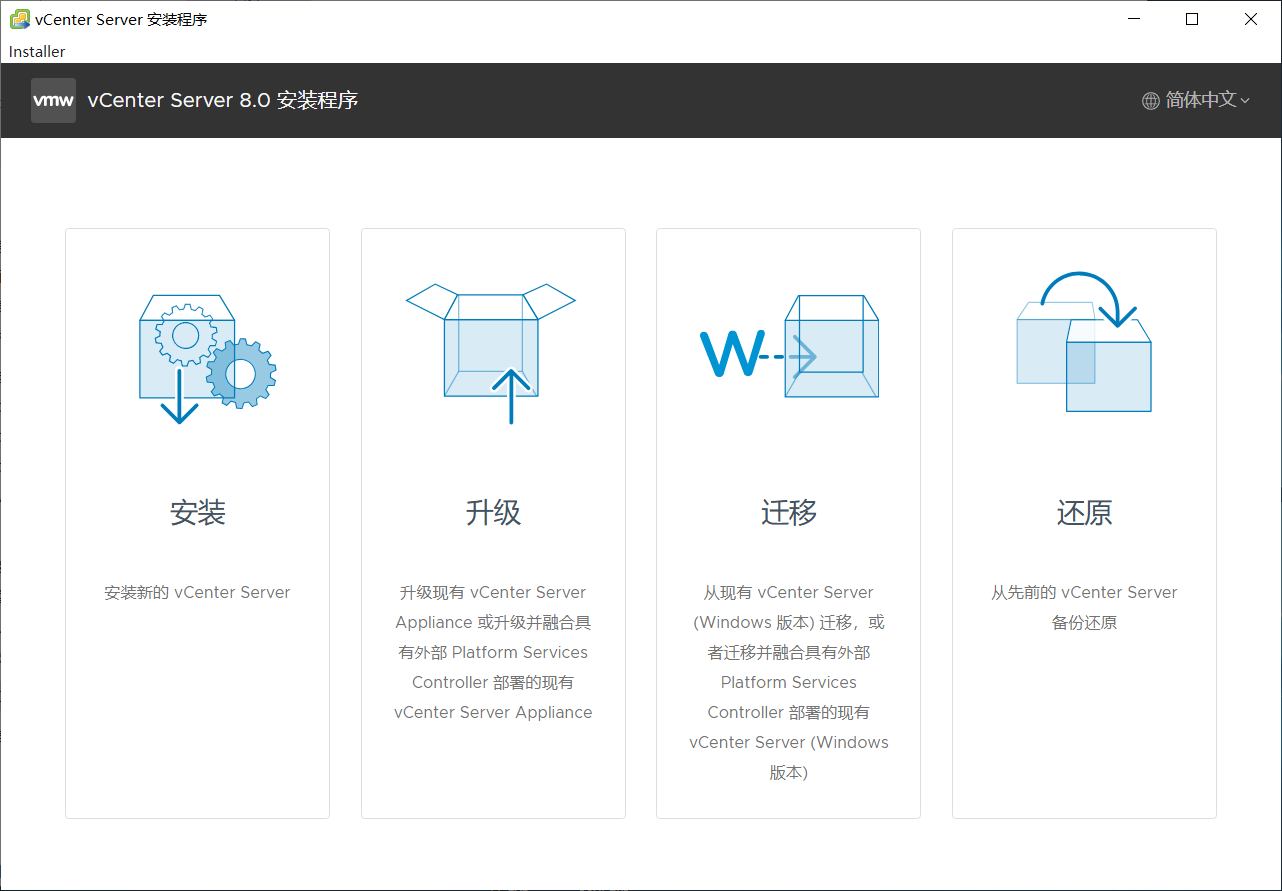This screenshot has width=1282, height=891.
Task: Click the vmw logo in the header
Action: [x=53, y=100]
